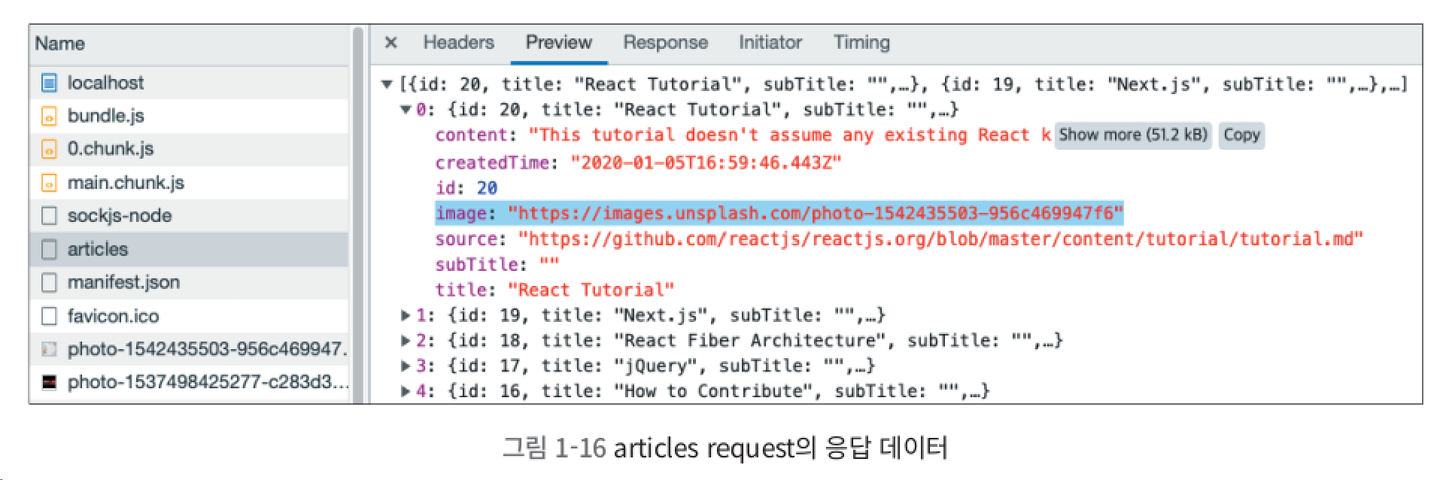This screenshot has height=480, width=1440.
Task: Click the articles request file icon
Action: [49, 249]
